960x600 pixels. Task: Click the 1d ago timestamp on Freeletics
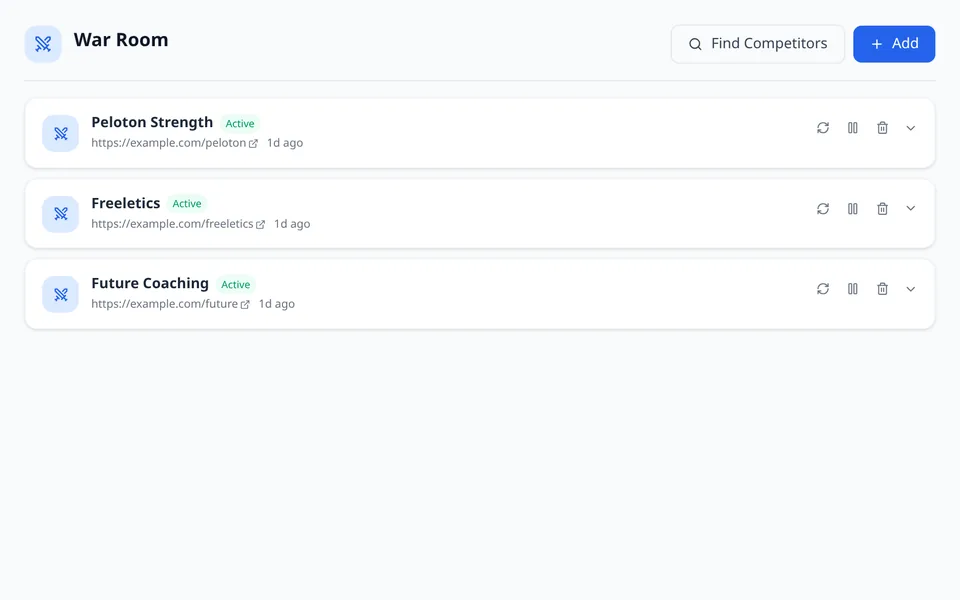pyautogui.click(x=292, y=224)
